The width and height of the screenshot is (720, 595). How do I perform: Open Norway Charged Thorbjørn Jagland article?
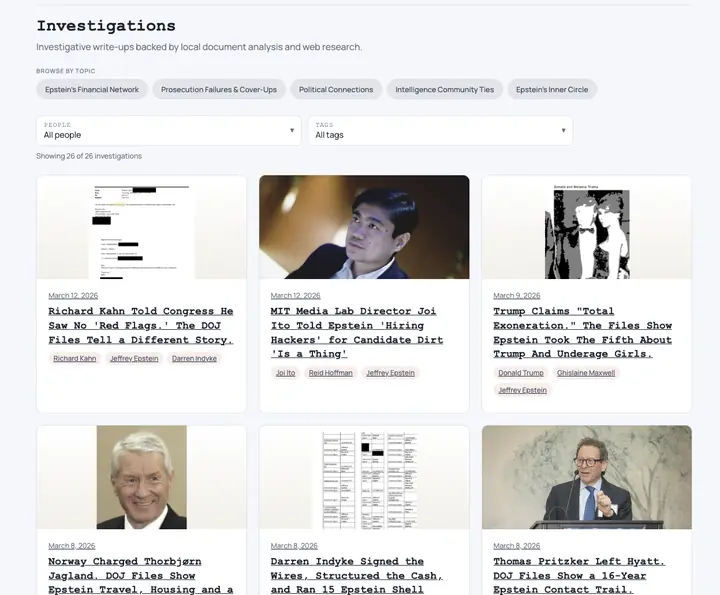[141, 575]
